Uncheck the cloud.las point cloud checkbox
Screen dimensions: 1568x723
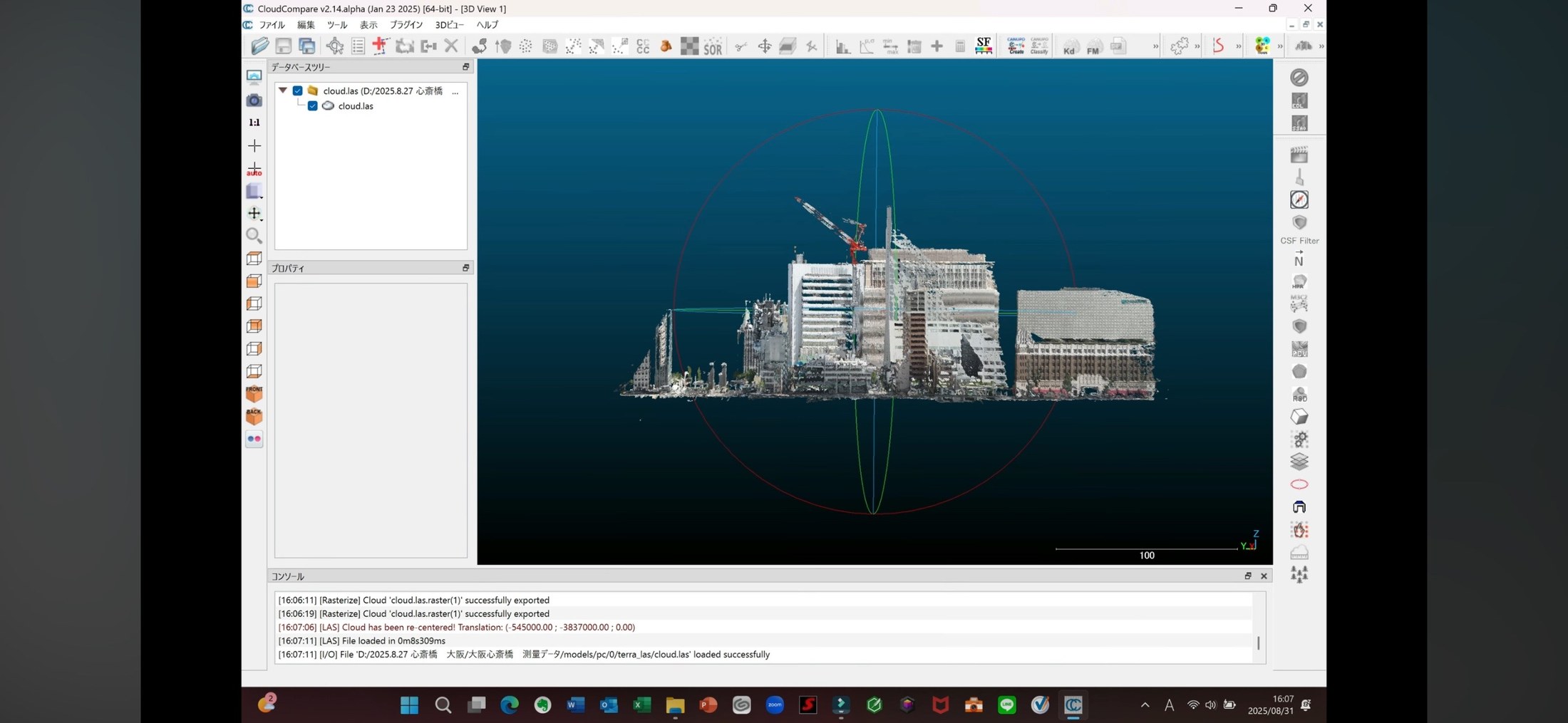[x=313, y=105]
